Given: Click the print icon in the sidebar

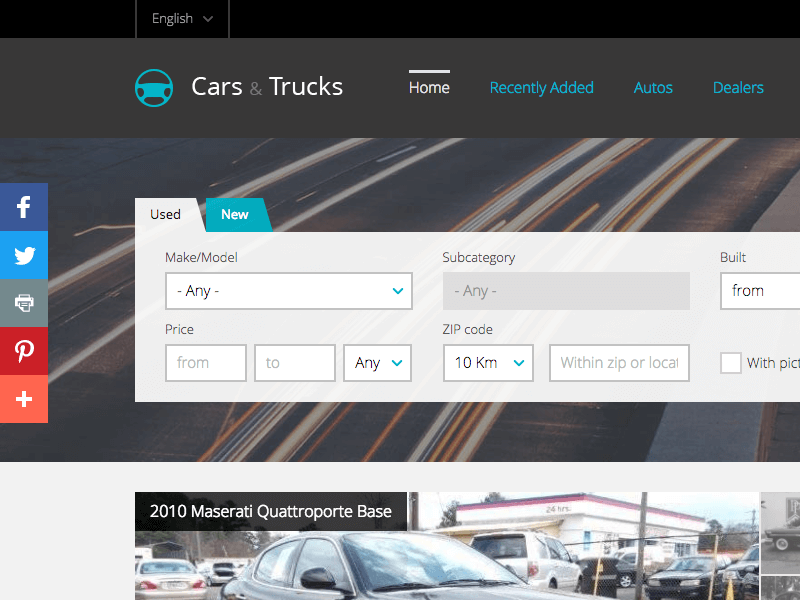Looking at the screenshot, I should pos(24,303).
